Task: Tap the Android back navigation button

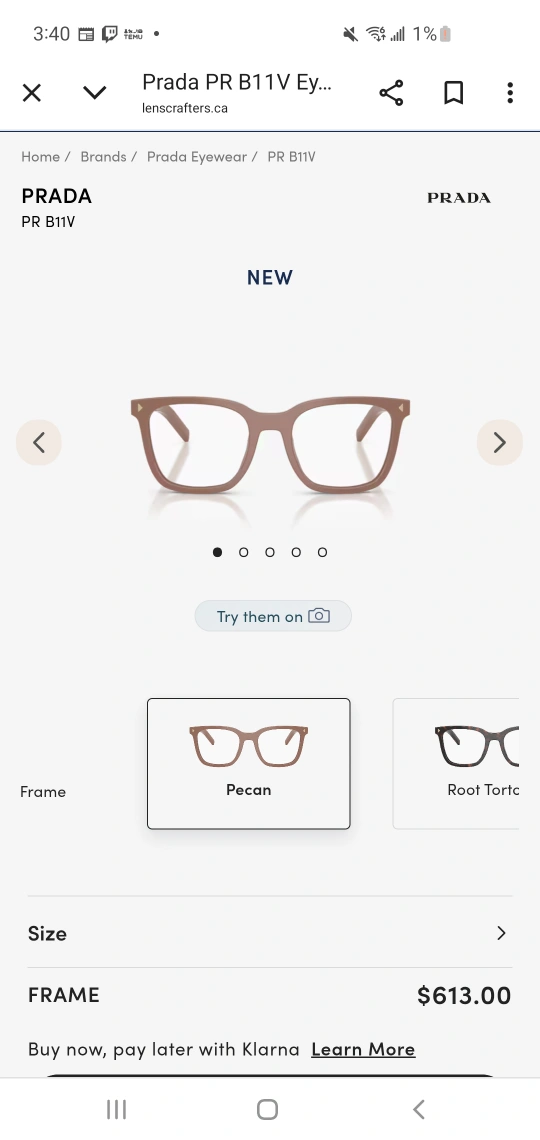Action: coord(419,1109)
